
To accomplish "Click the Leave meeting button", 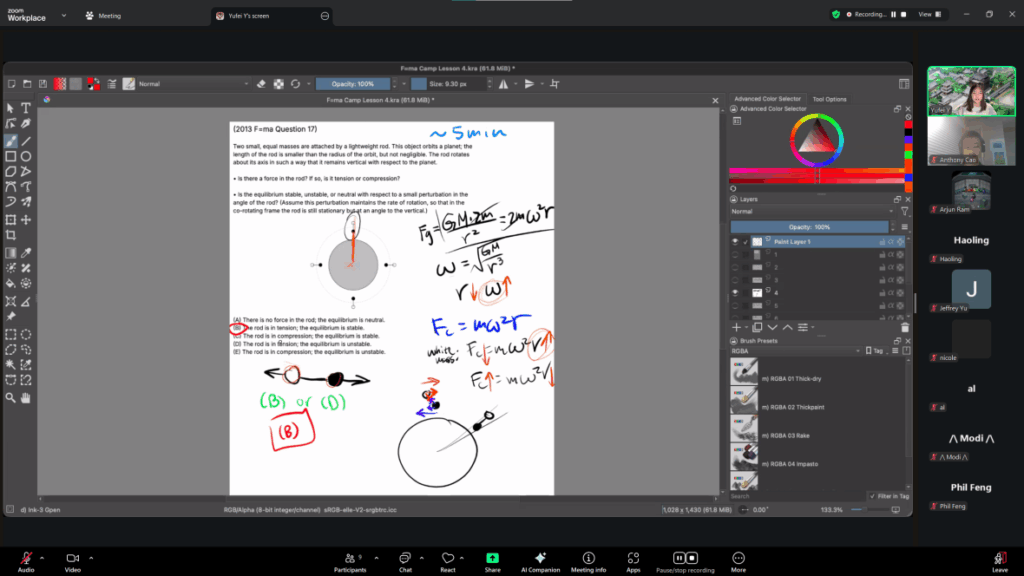I will click(999, 558).
